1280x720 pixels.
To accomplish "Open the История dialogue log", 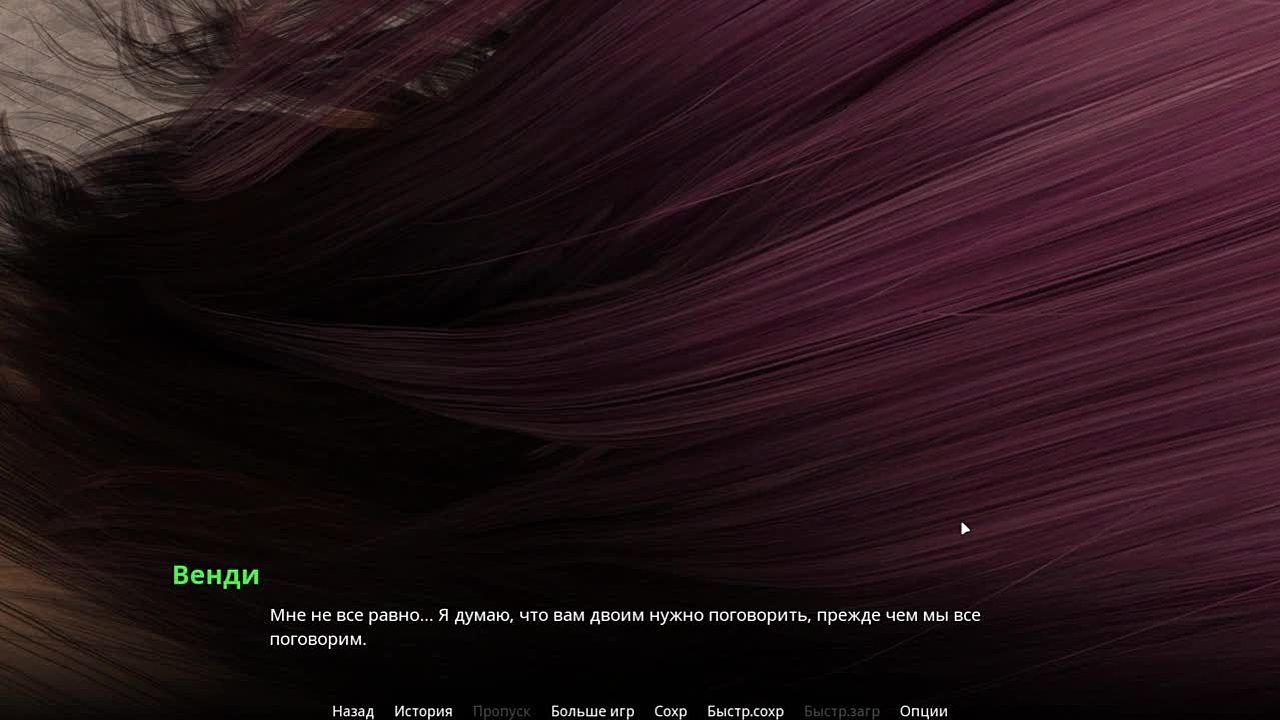I will (x=423, y=711).
